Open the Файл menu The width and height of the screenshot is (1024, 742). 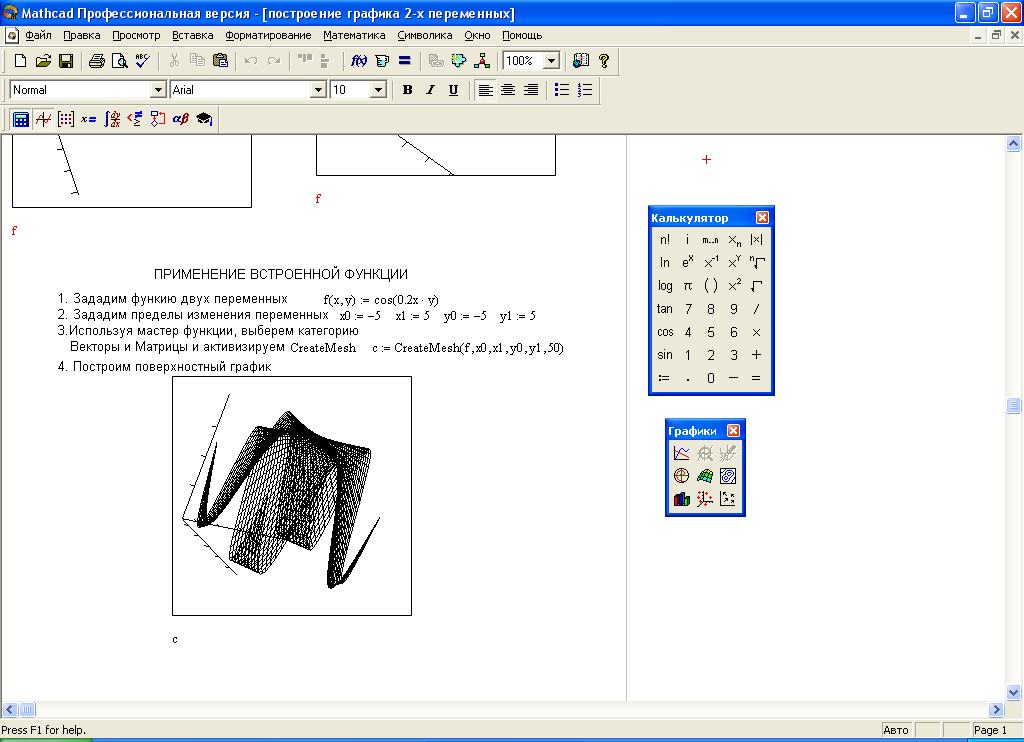pos(39,35)
